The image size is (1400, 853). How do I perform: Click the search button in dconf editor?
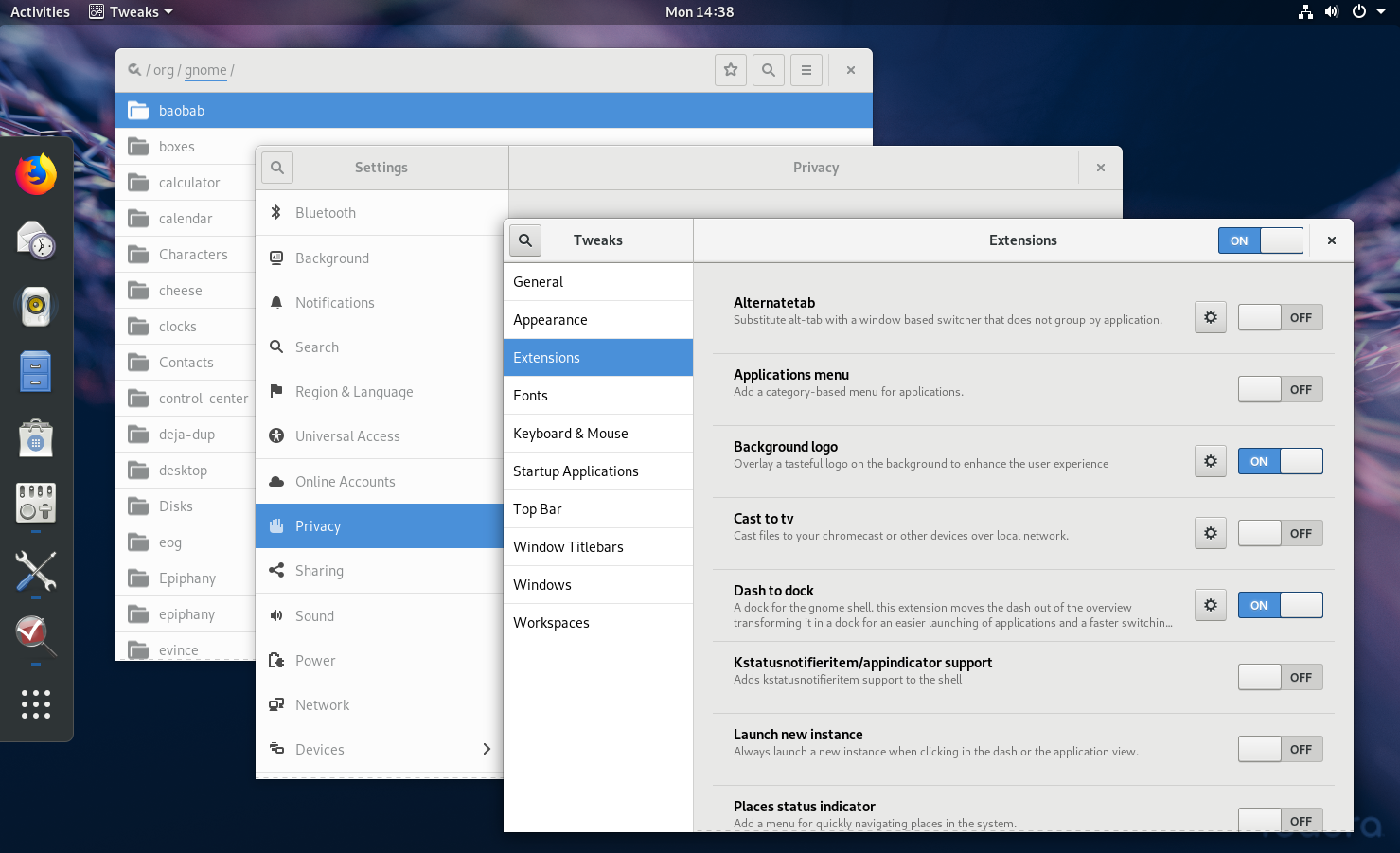[769, 70]
